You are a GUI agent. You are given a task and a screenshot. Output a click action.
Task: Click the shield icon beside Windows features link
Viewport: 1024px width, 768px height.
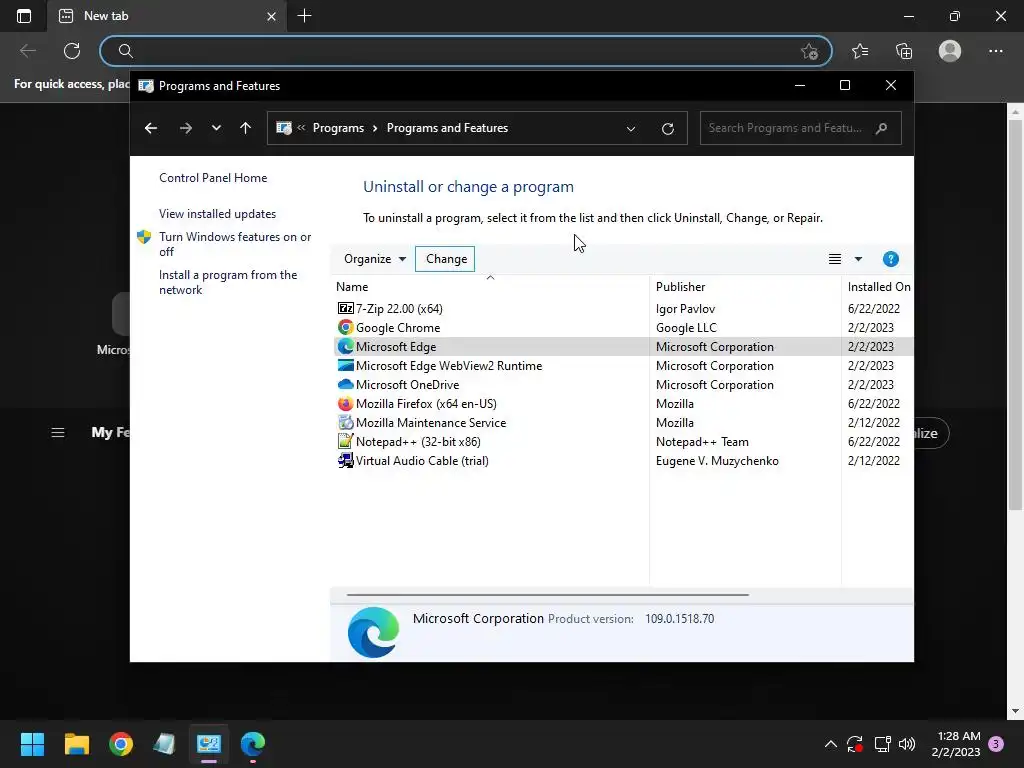(x=144, y=236)
